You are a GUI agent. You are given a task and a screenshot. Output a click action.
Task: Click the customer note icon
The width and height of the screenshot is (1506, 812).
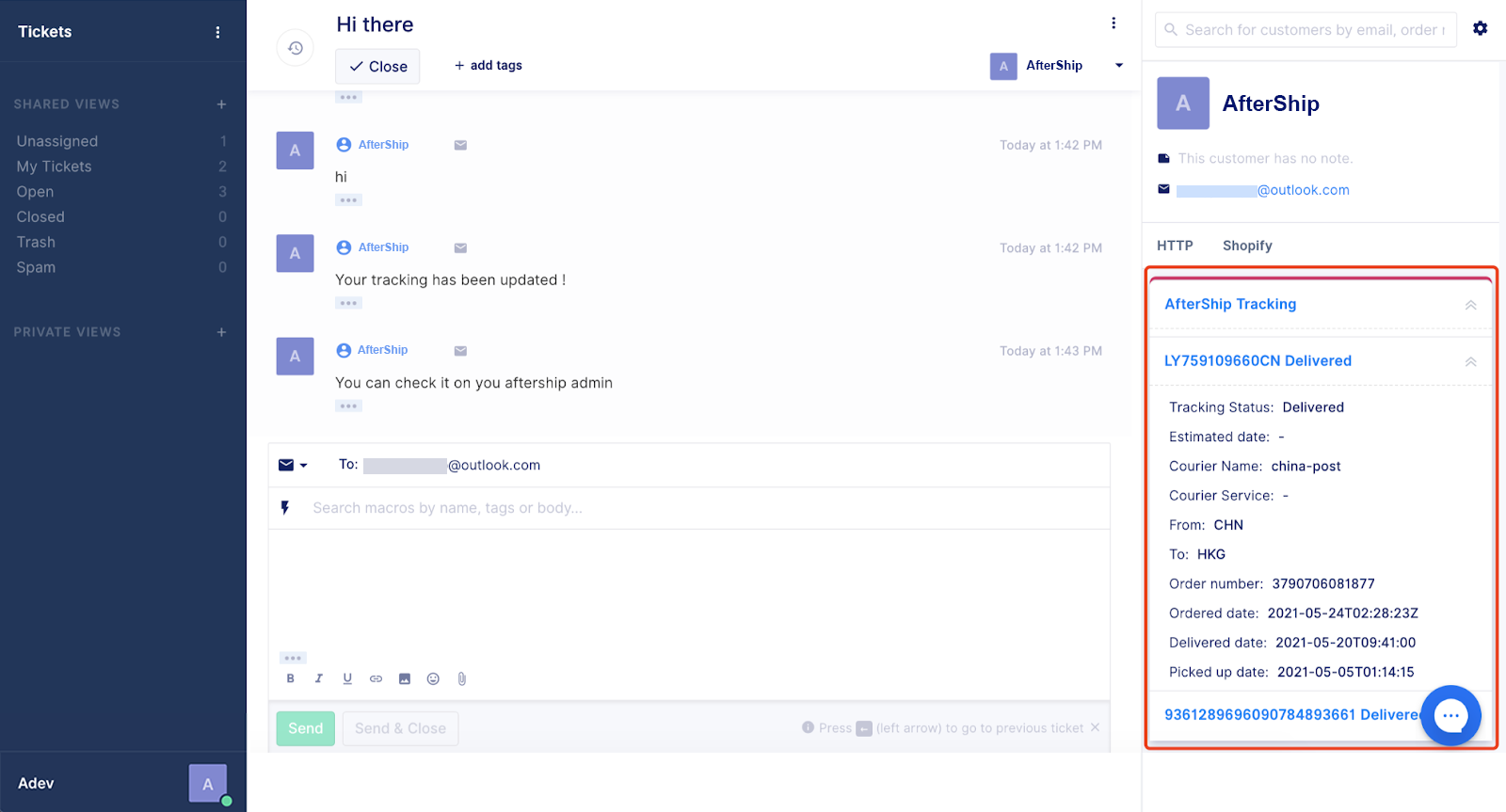[1163, 158]
